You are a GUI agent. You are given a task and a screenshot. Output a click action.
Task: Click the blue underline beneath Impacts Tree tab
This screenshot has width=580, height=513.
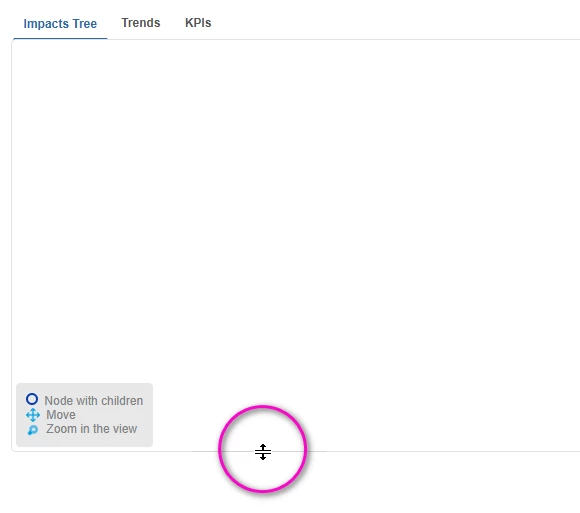(60, 38)
